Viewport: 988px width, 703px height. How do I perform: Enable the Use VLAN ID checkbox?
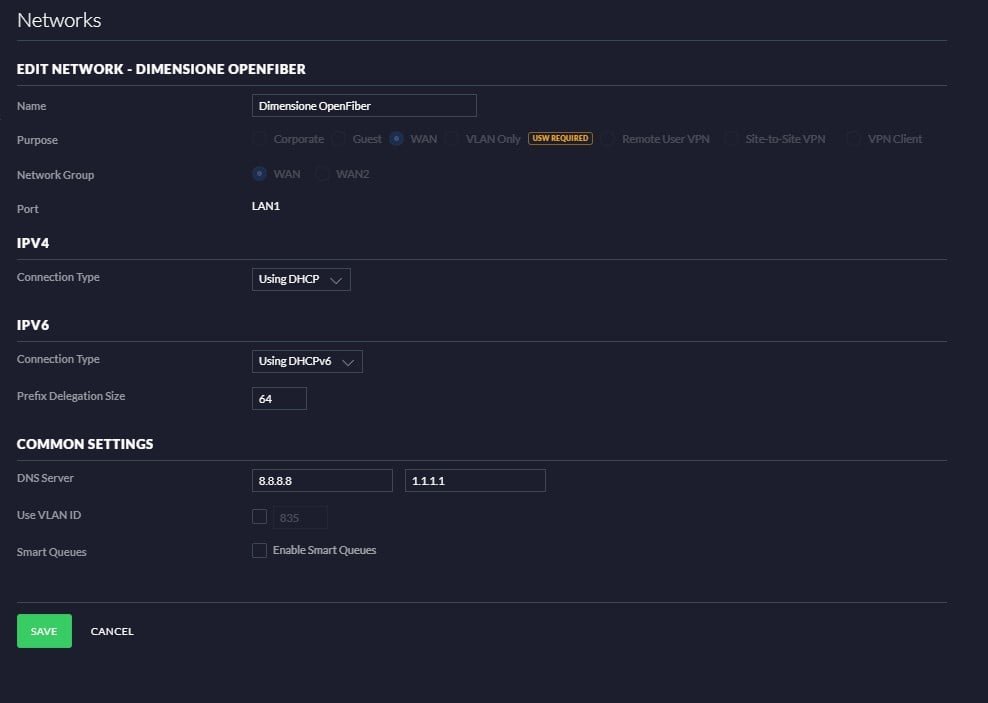pos(260,517)
